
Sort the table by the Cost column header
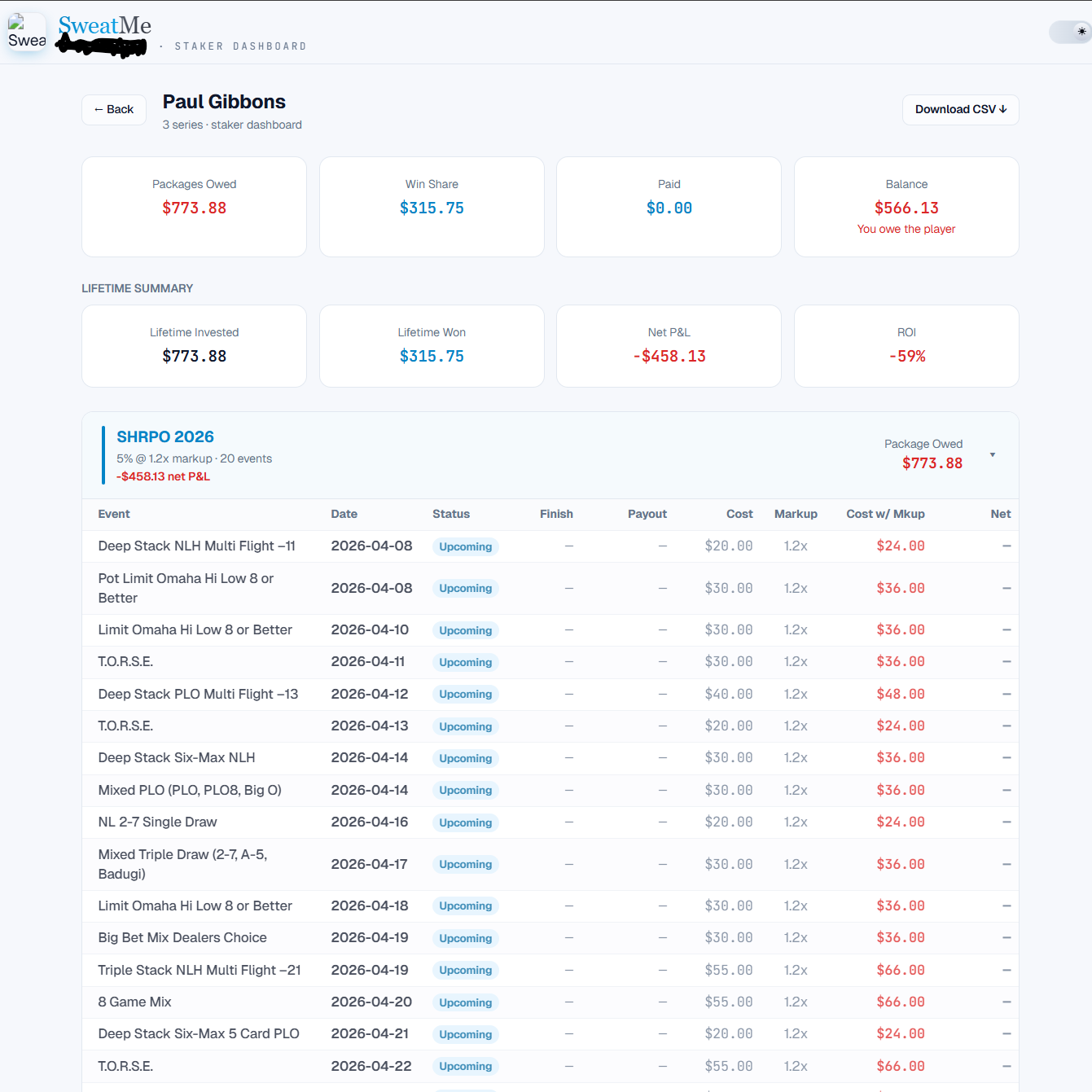pos(739,514)
